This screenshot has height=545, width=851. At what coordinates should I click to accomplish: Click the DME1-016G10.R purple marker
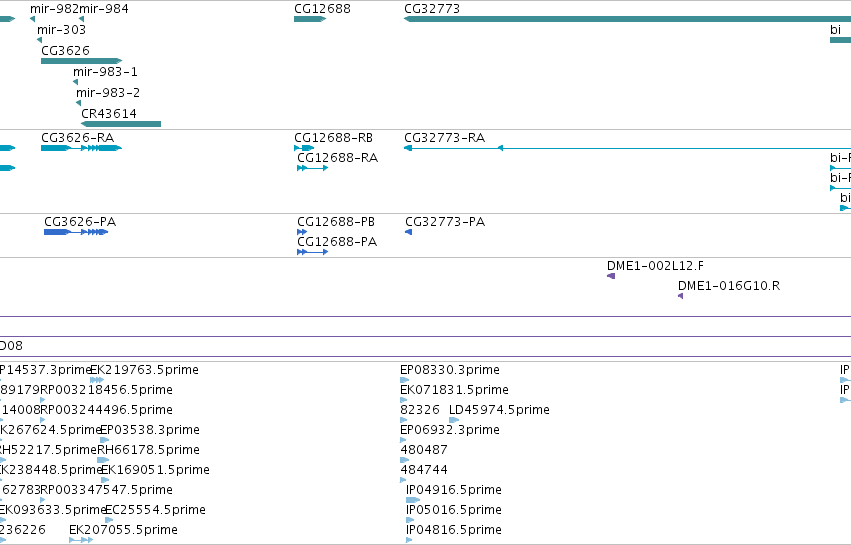pyautogui.click(x=681, y=296)
